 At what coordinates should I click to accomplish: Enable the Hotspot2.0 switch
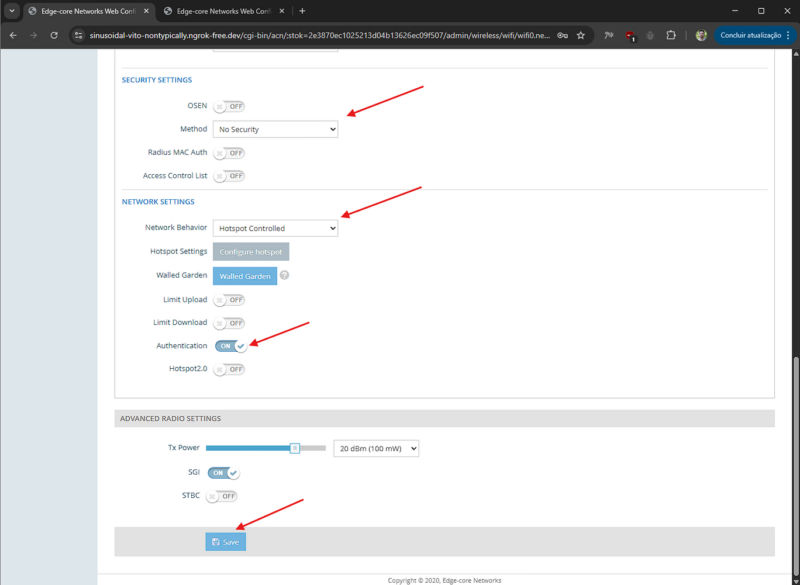click(229, 369)
